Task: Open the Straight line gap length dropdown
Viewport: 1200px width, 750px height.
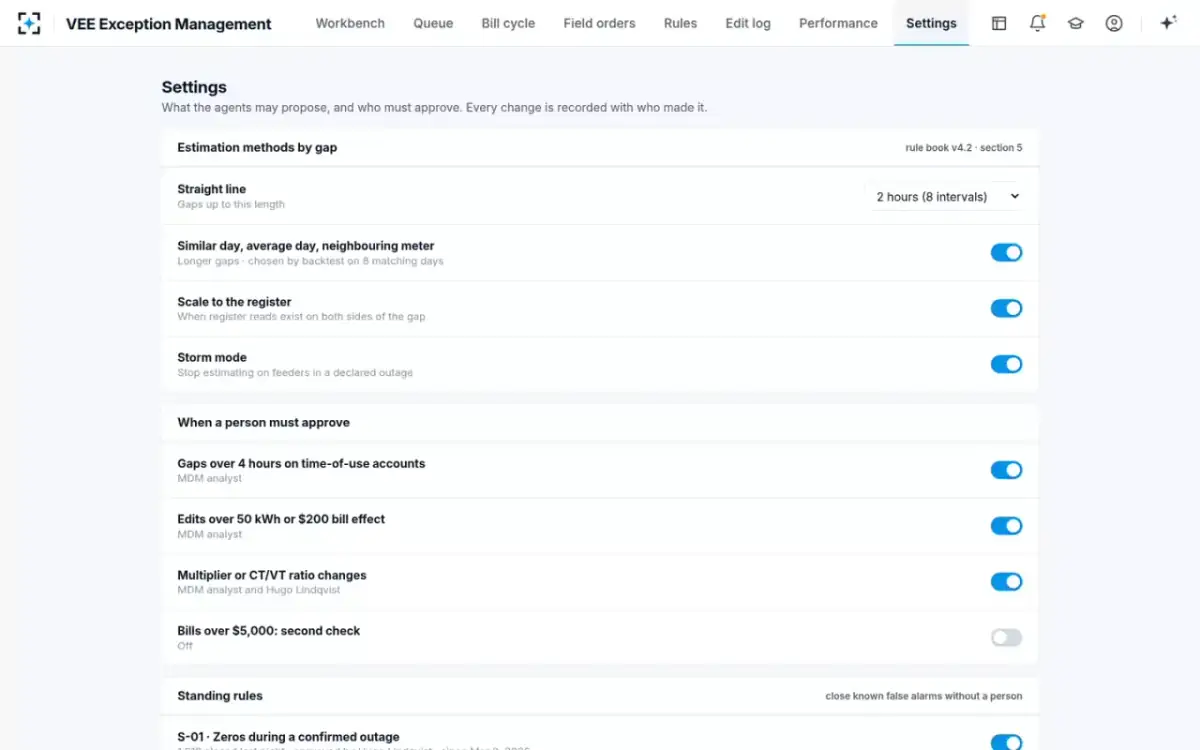Action: point(947,197)
